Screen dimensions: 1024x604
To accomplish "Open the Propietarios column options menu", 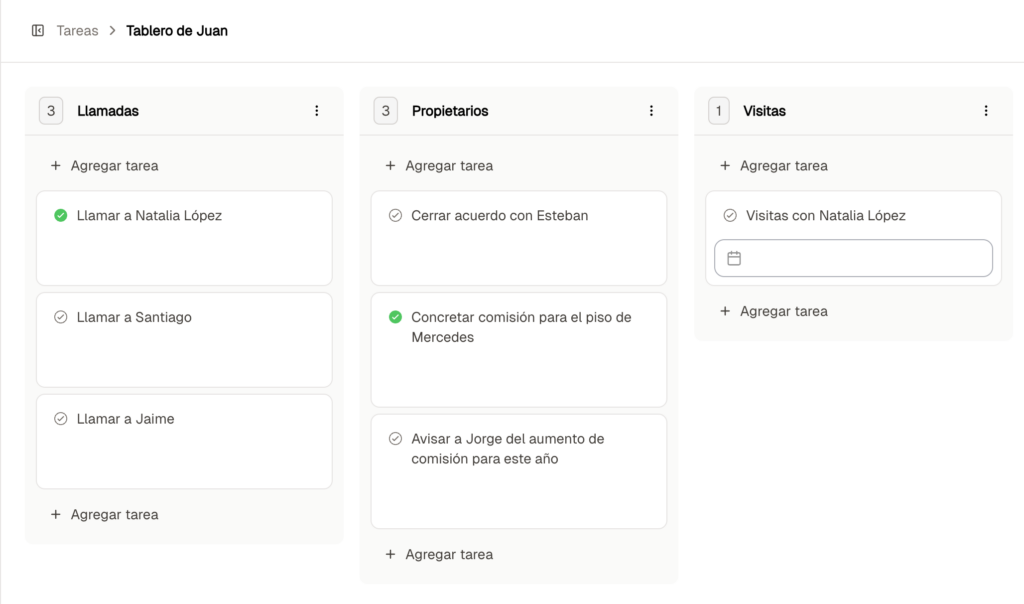I will [651, 111].
